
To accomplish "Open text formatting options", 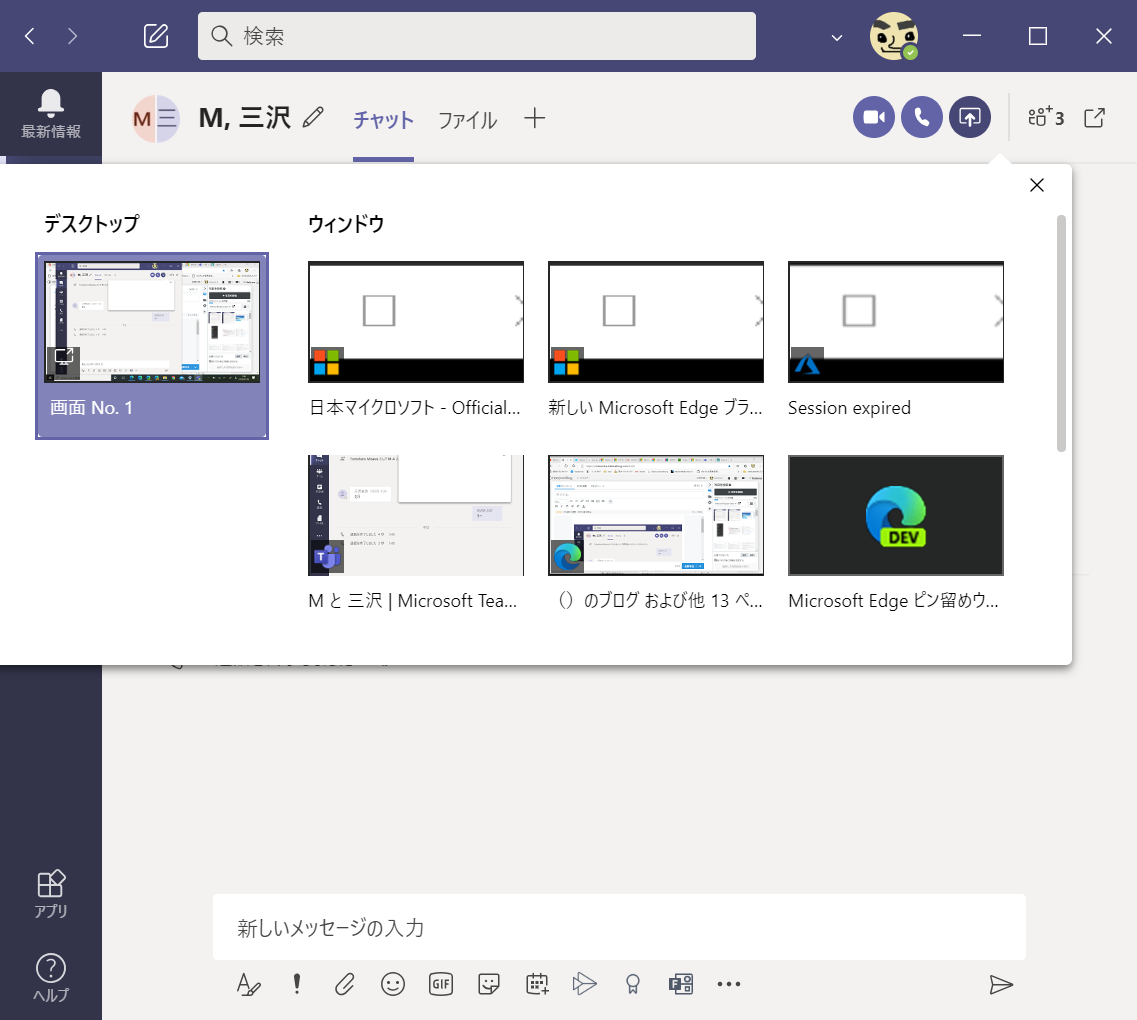I will pyautogui.click(x=249, y=984).
